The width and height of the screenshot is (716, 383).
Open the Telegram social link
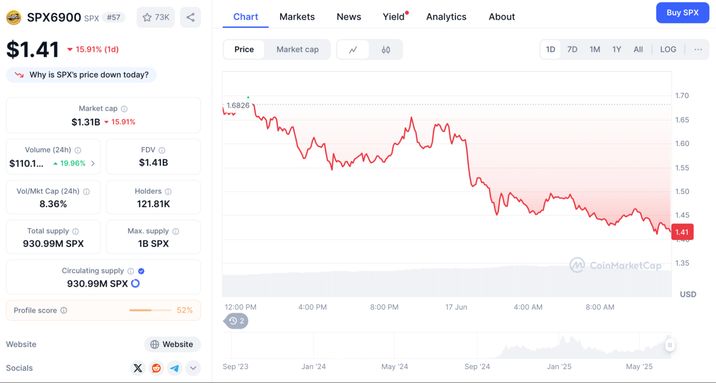174,368
